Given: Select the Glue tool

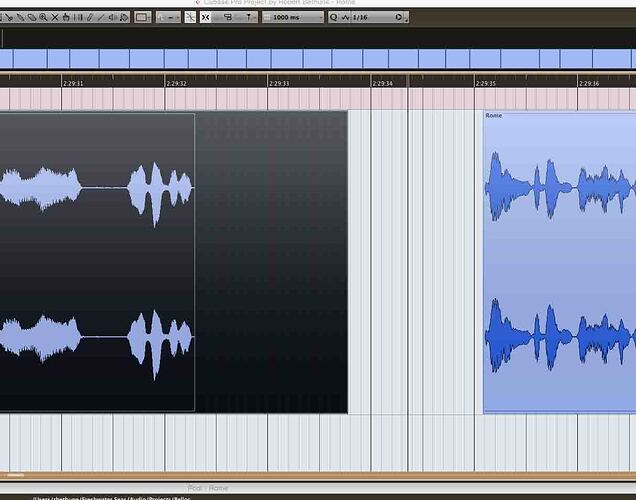Looking at the screenshot, I should coord(20,17).
